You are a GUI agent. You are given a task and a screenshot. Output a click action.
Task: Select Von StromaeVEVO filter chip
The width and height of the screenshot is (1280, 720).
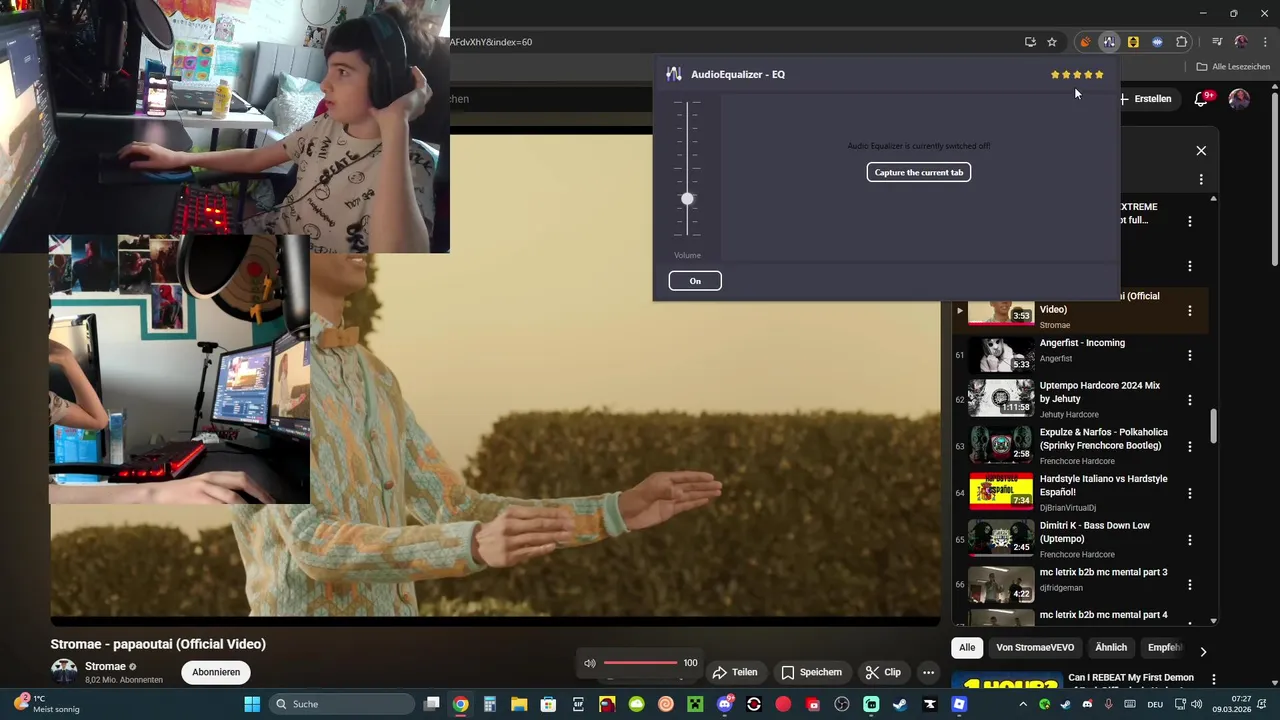tap(1035, 648)
